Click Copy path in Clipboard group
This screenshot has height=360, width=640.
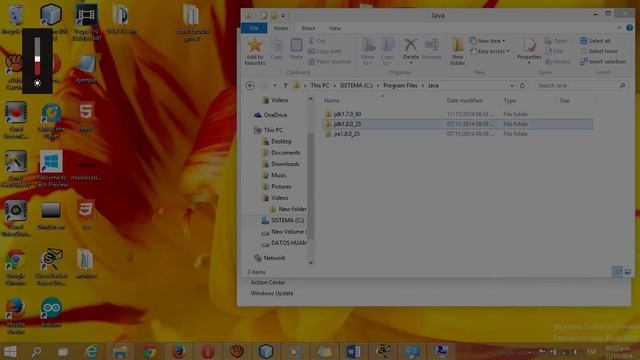click(x=325, y=51)
